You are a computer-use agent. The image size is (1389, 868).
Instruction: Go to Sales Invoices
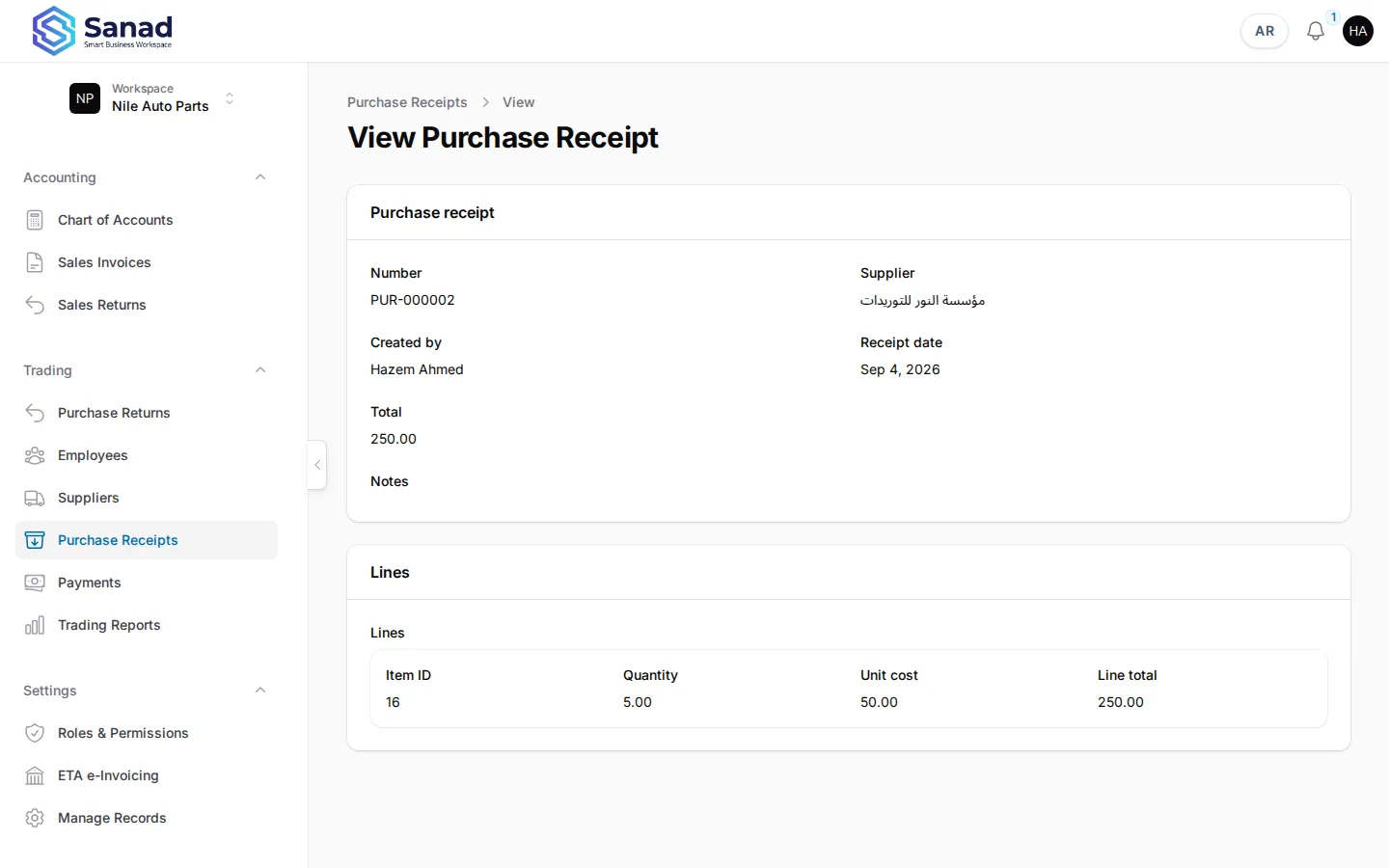pos(147,262)
